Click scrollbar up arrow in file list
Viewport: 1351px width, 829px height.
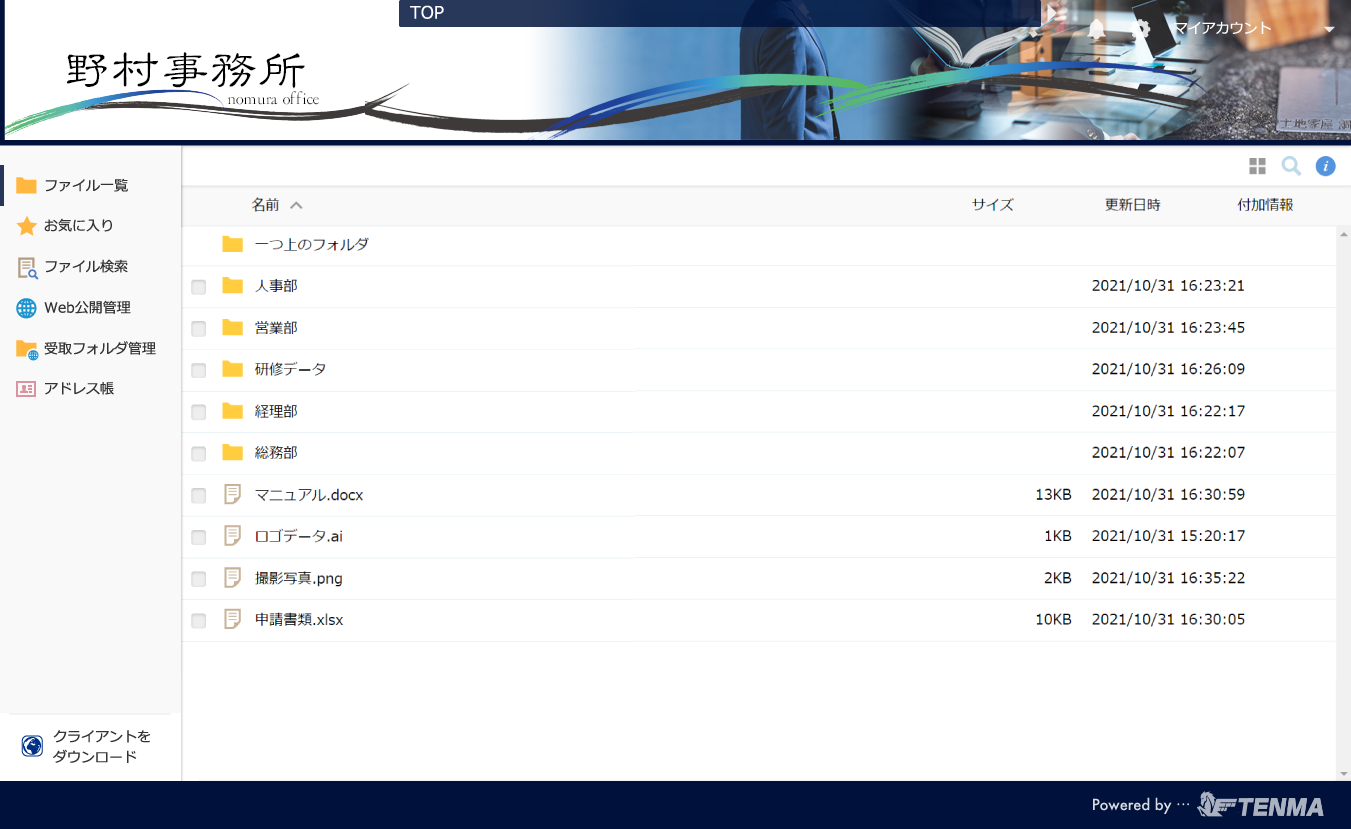1343,233
